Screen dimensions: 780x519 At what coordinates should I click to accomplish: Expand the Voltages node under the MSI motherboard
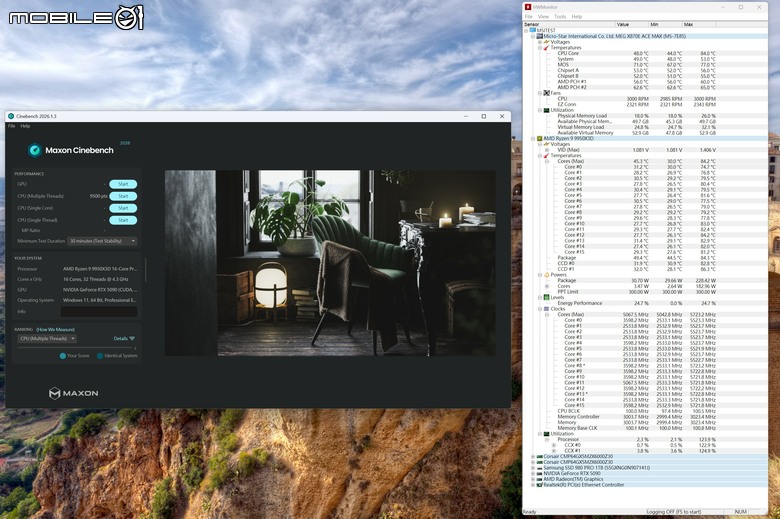point(540,42)
